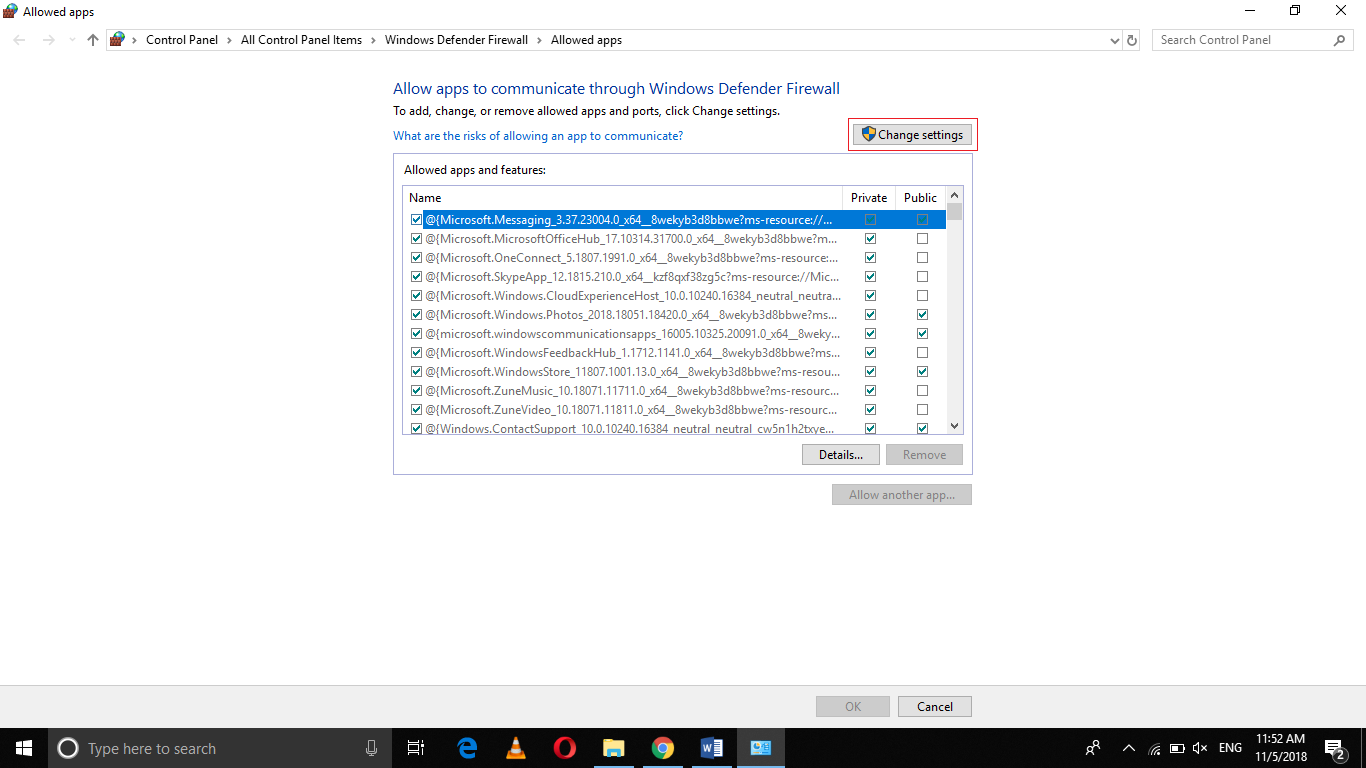Image resolution: width=1366 pixels, height=768 pixels.
Task: Uncheck the checkbox next to Microsoft.SkypeApp
Action: pyautogui.click(x=416, y=276)
